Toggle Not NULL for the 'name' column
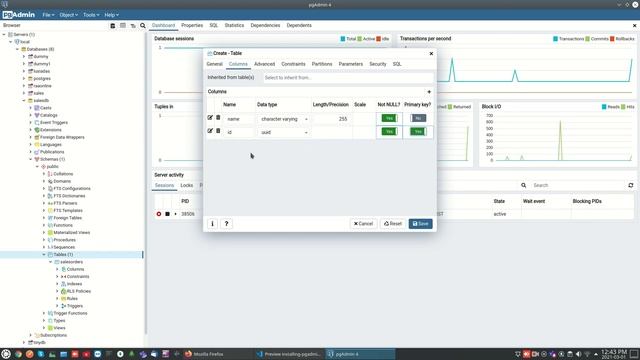Screen dimensions: 640x360 coord(389,118)
